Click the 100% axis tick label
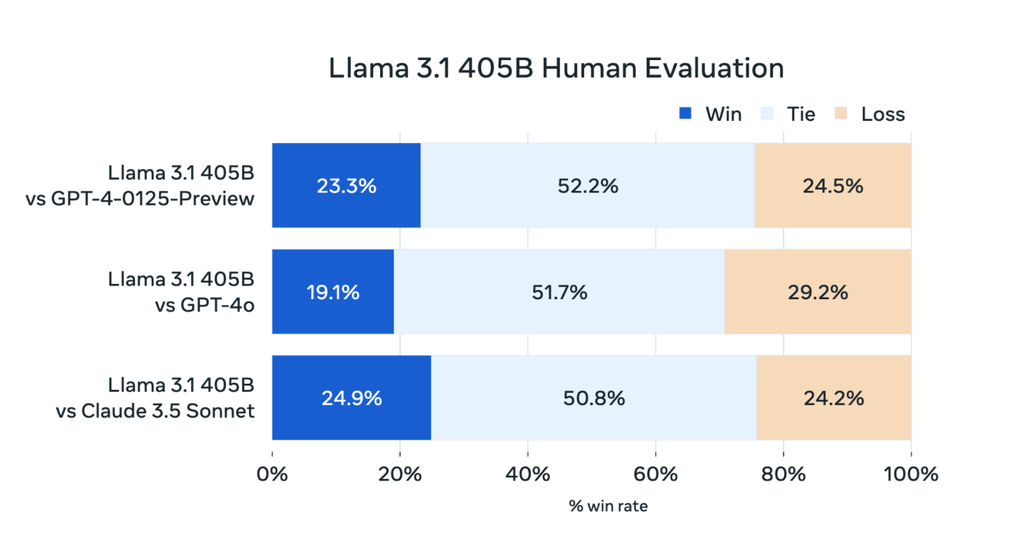Screen dimensions: 1024x539 909,474
